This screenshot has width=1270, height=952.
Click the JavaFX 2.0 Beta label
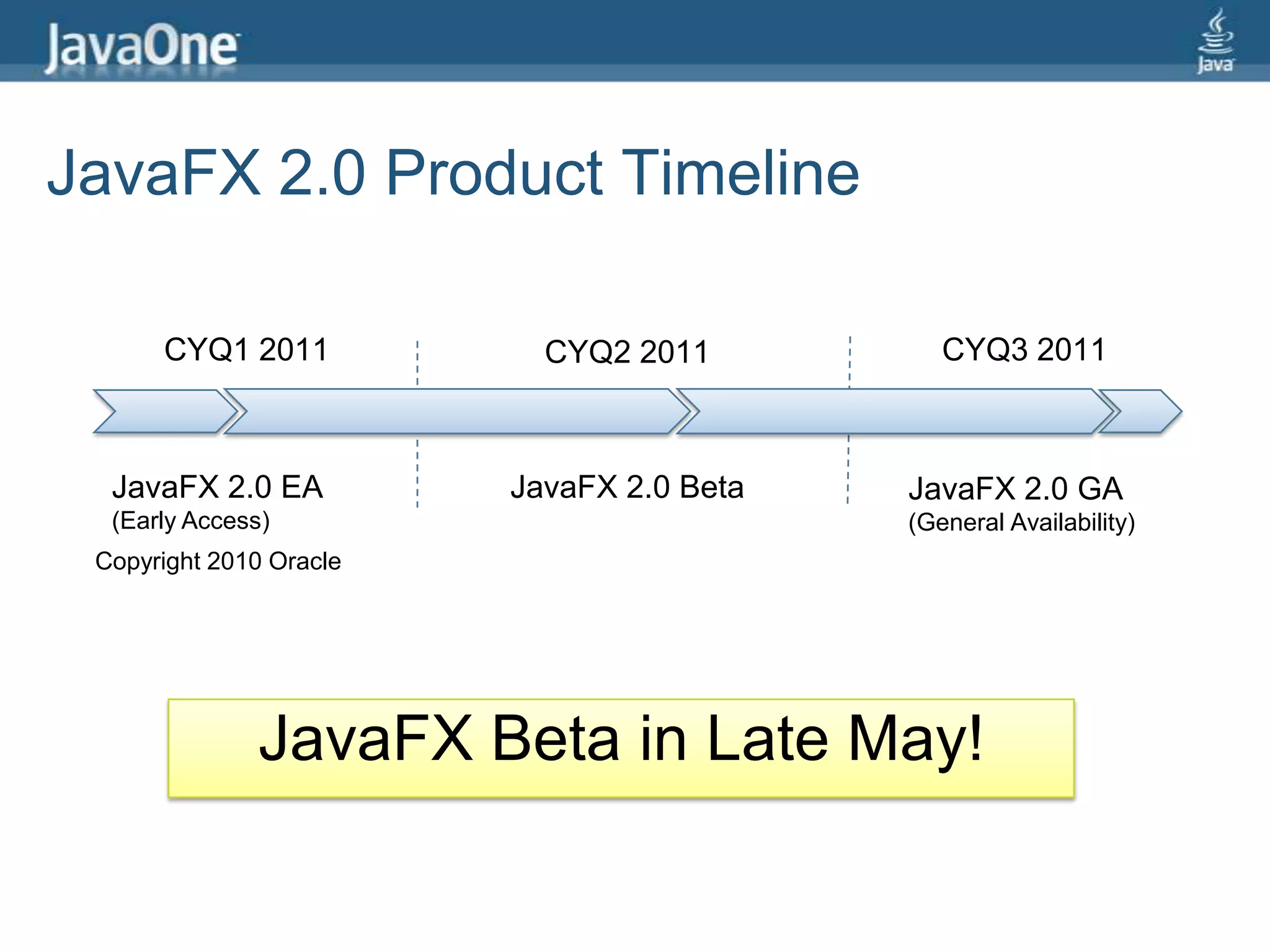point(626,487)
